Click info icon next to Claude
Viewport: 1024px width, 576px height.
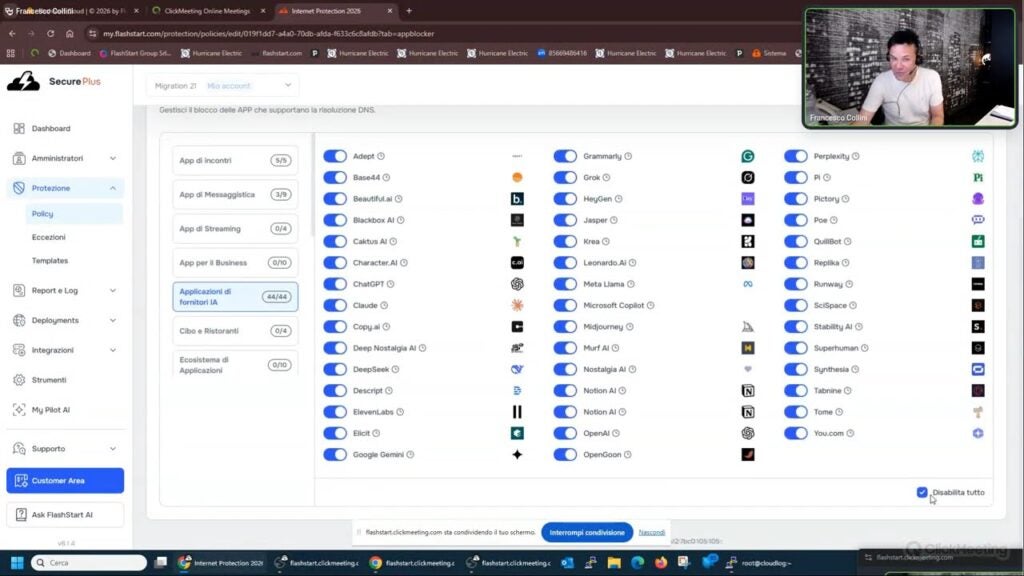point(384,306)
